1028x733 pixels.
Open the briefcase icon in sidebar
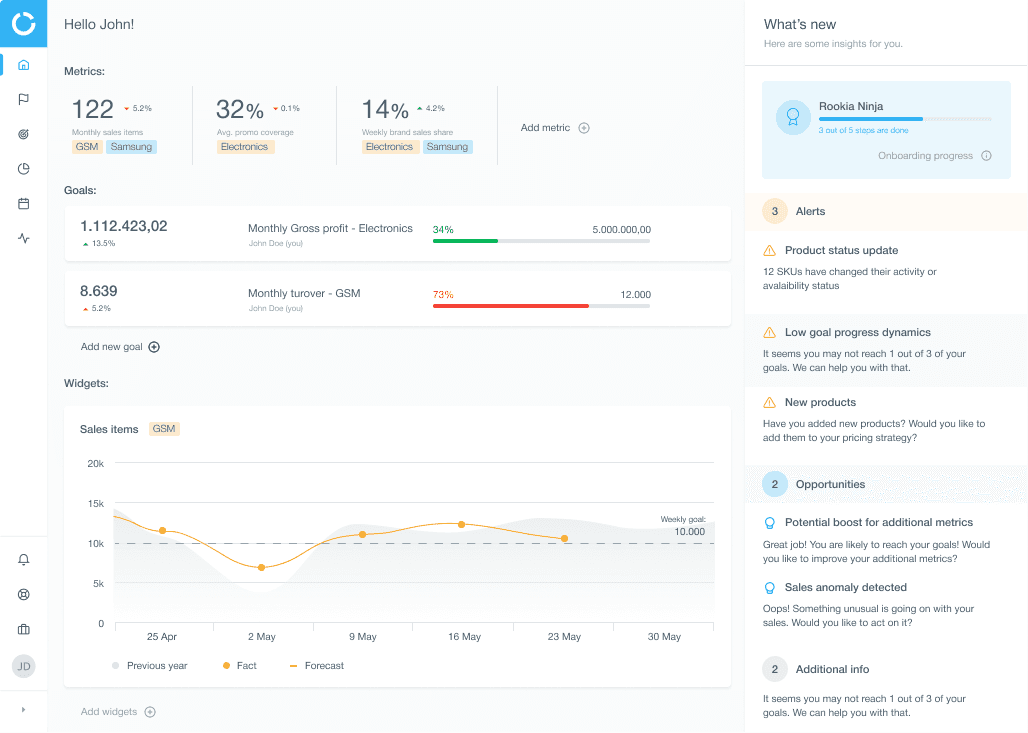pyautogui.click(x=24, y=629)
